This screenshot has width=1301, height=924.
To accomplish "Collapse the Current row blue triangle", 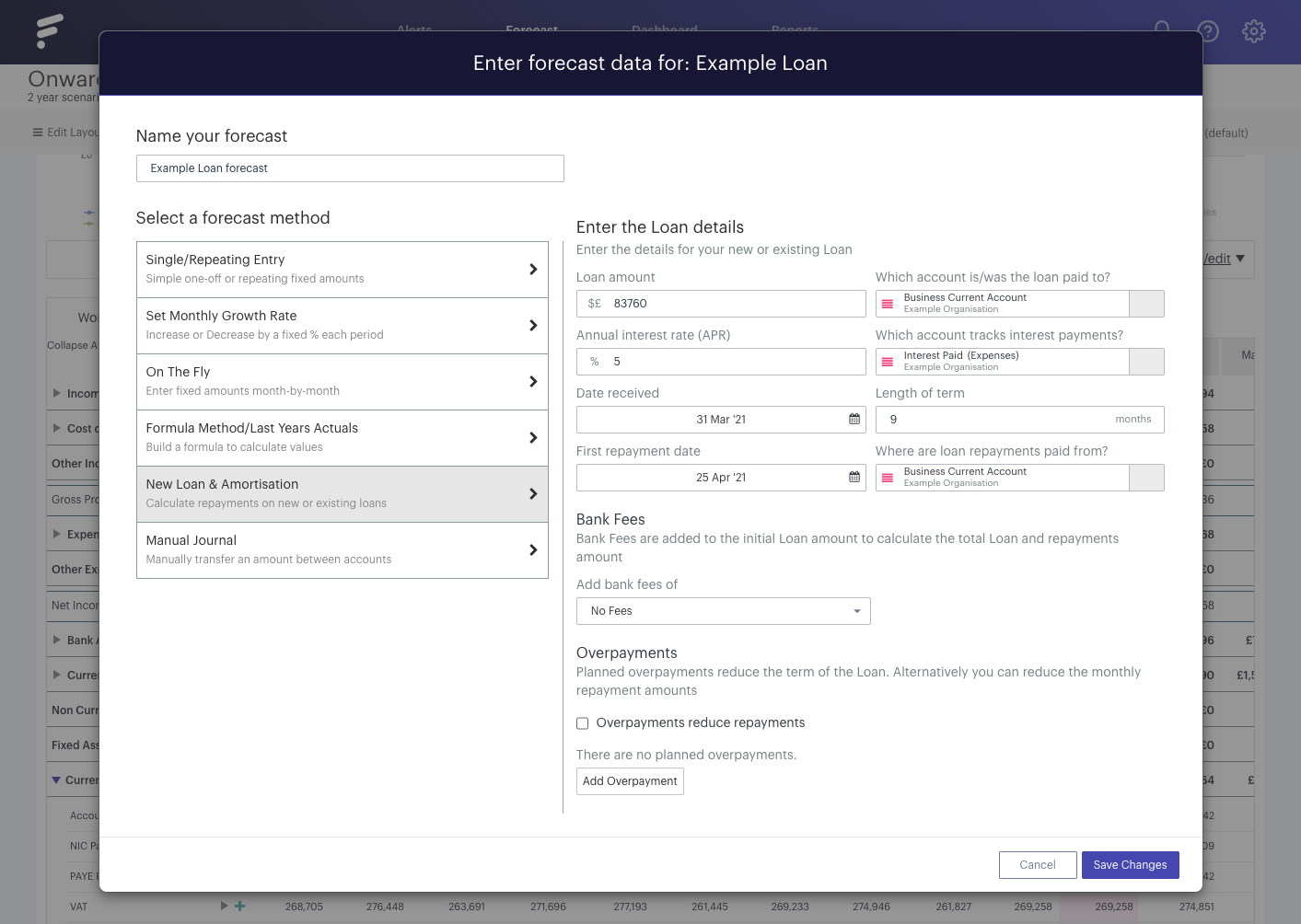I will click(56, 780).
